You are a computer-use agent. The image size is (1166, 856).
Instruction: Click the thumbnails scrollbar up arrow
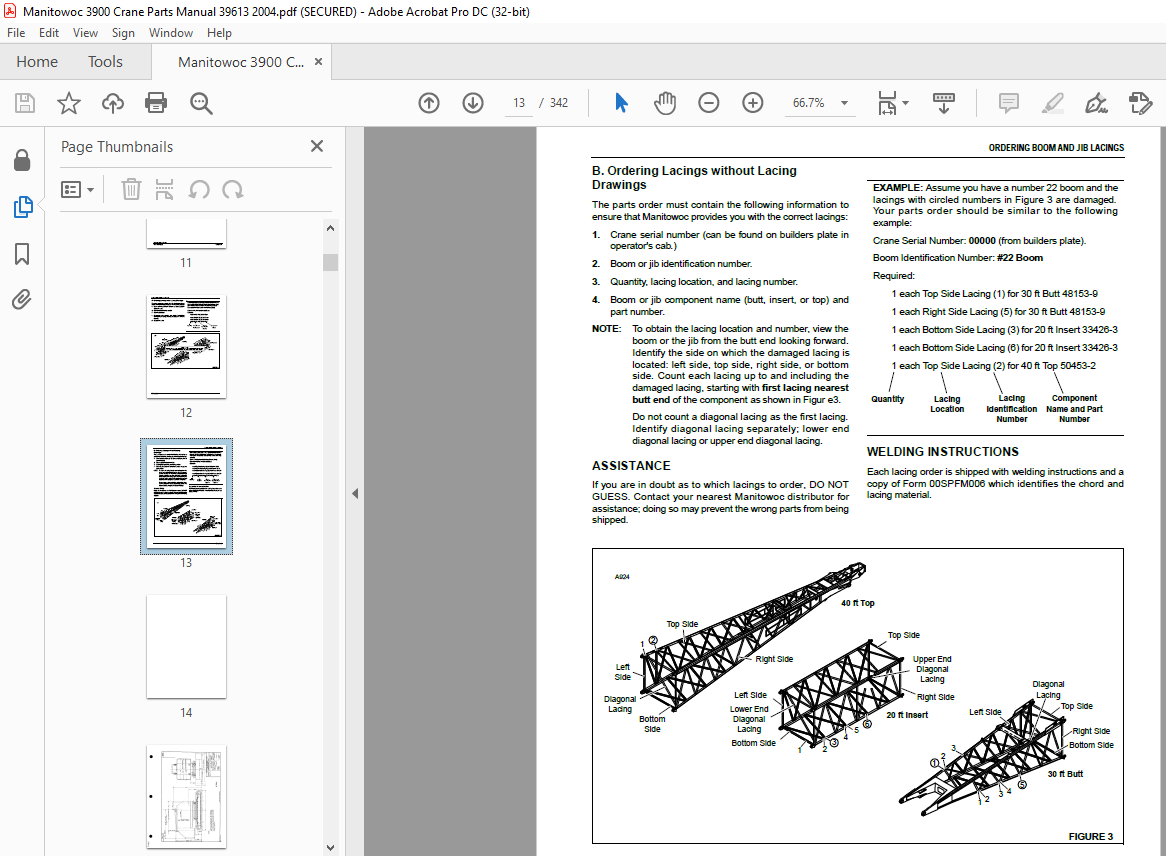tap(330, 228)
